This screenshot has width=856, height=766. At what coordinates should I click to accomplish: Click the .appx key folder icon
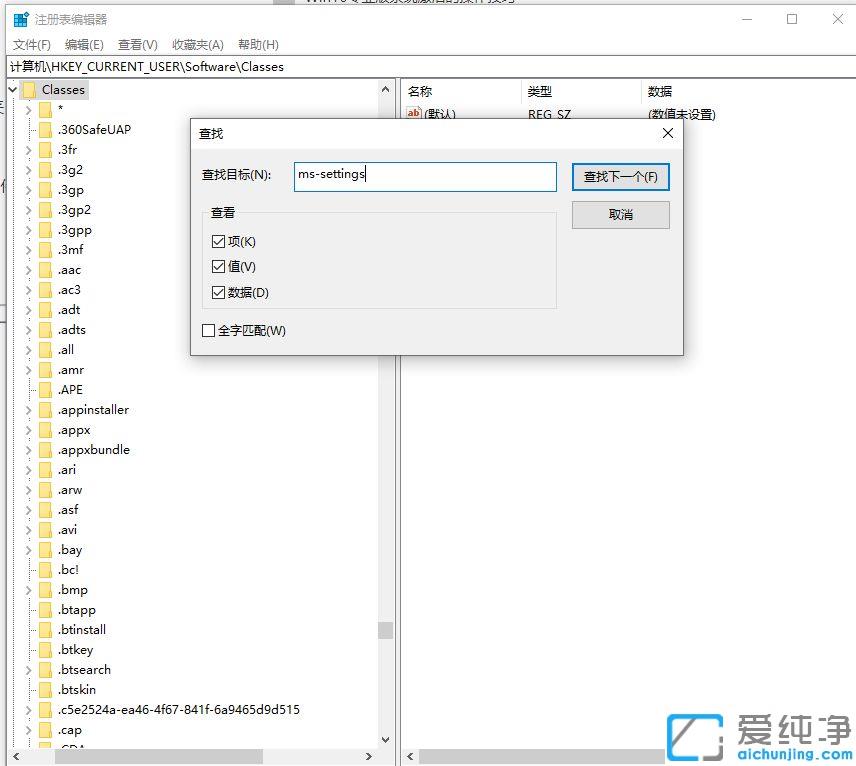[44, 430]
